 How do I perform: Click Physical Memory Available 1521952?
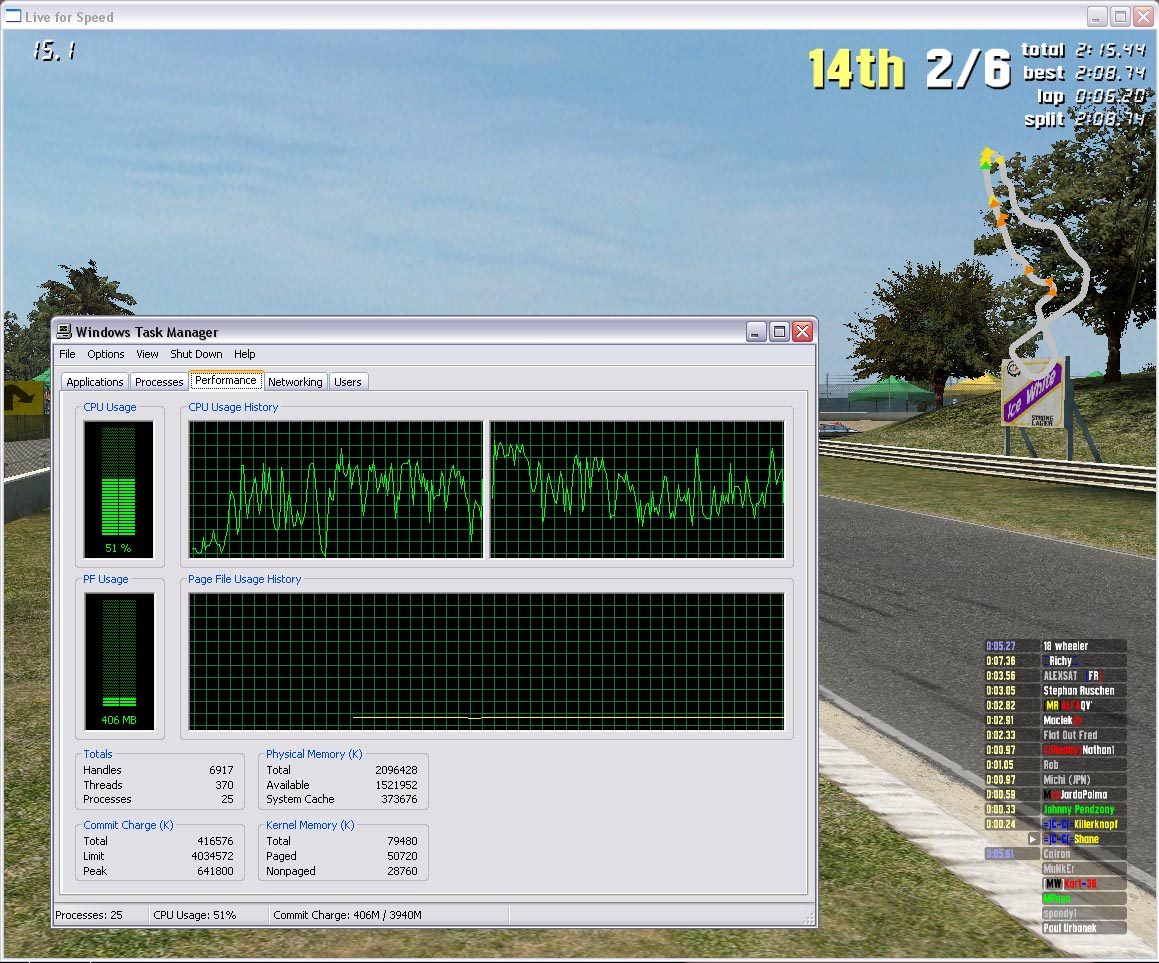[396, 785]
